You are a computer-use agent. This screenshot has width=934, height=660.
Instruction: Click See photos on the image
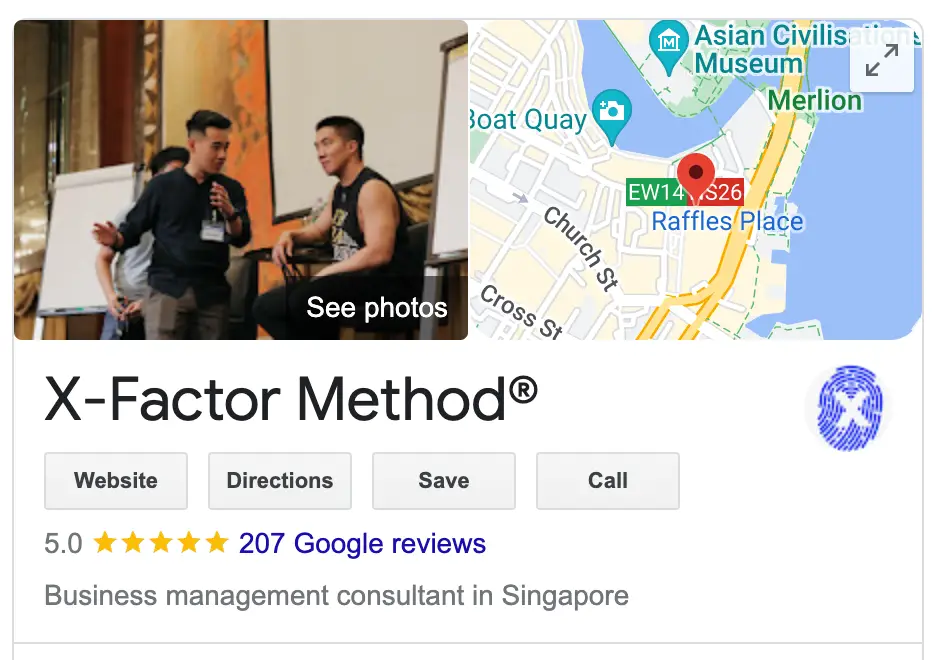point(376,307)
